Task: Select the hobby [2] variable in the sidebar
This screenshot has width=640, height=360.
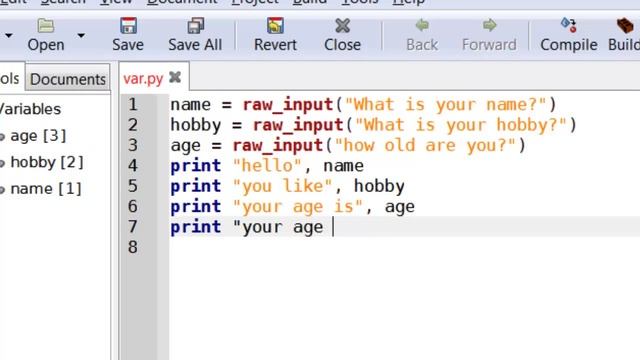Action: click(x=47, y=162)
